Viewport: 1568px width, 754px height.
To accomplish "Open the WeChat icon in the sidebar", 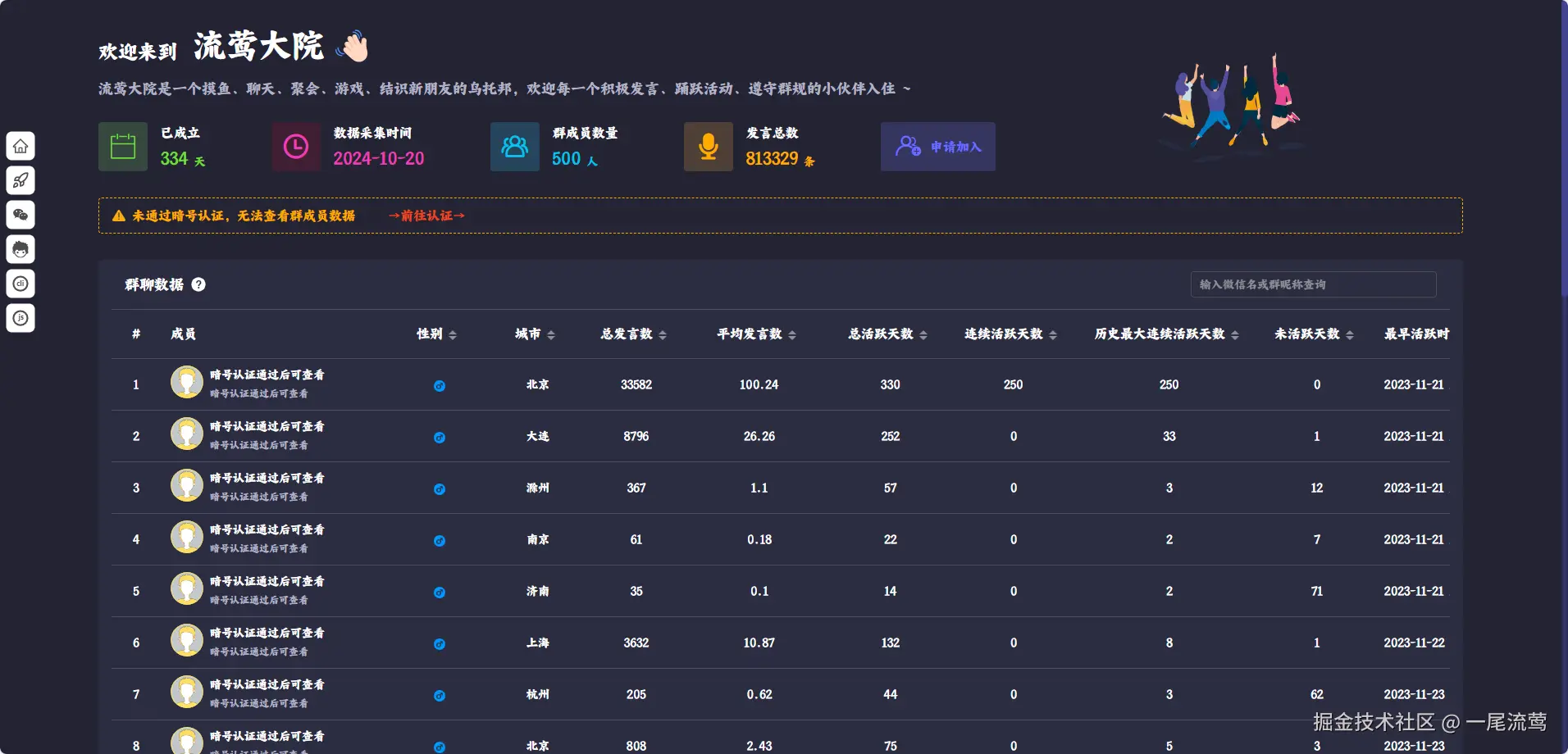I will (21, 215).
